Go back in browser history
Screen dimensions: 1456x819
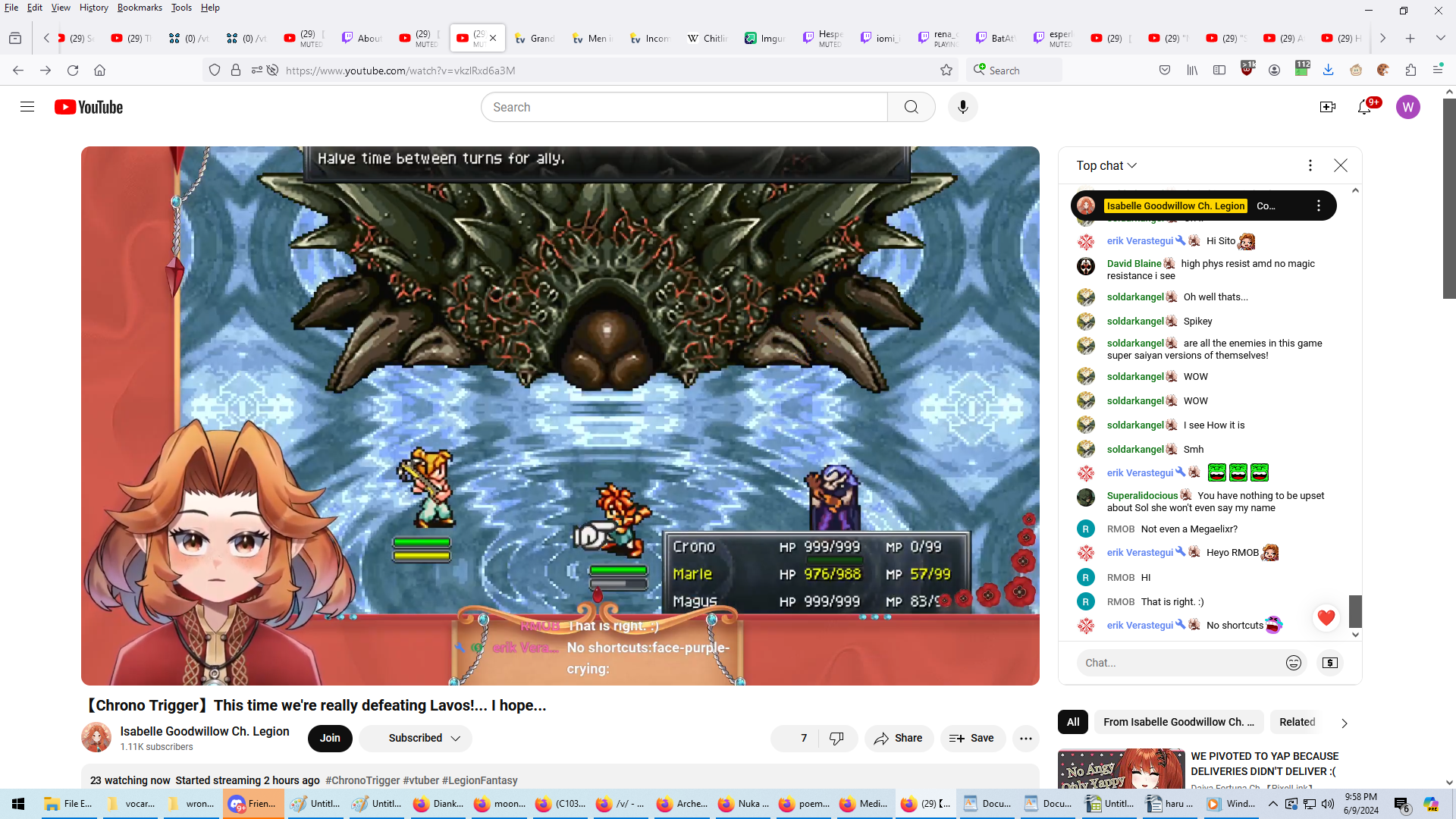(x=18, y=70)
